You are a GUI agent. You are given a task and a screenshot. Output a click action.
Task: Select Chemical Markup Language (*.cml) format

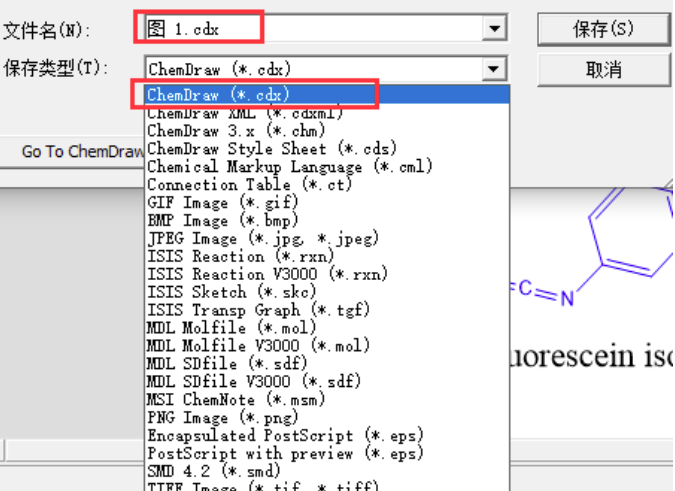327,167
